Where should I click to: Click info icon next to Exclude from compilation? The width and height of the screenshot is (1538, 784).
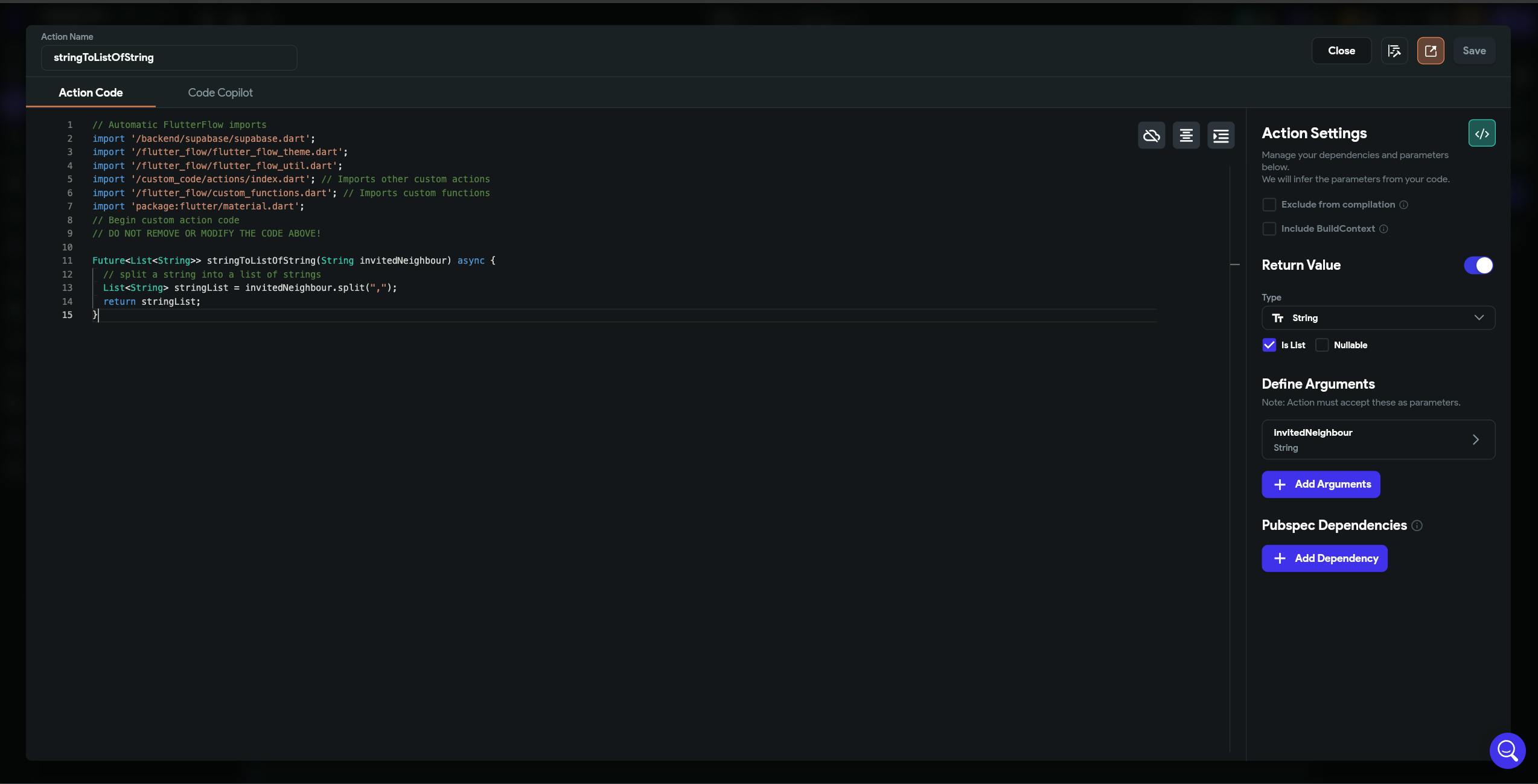[x=1403, y=205]
